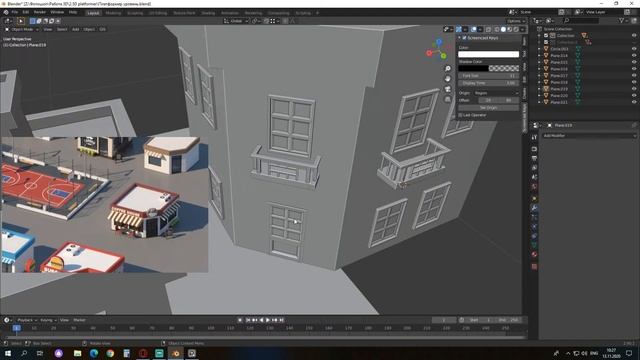Open the shading options dropdown arrow
640x360 pixels.
[x=522, y=29]
